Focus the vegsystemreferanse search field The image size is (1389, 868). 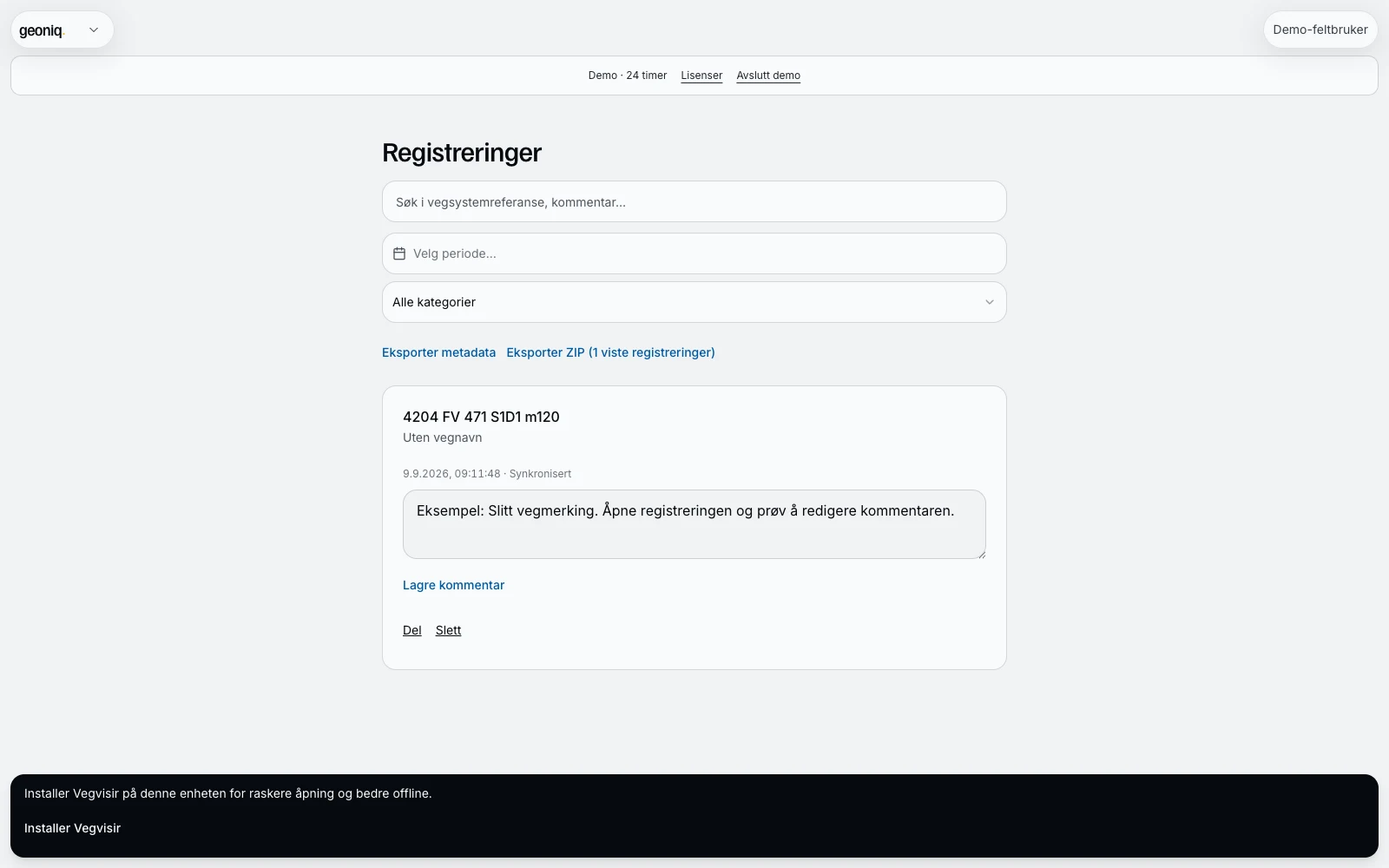[694, 201]
